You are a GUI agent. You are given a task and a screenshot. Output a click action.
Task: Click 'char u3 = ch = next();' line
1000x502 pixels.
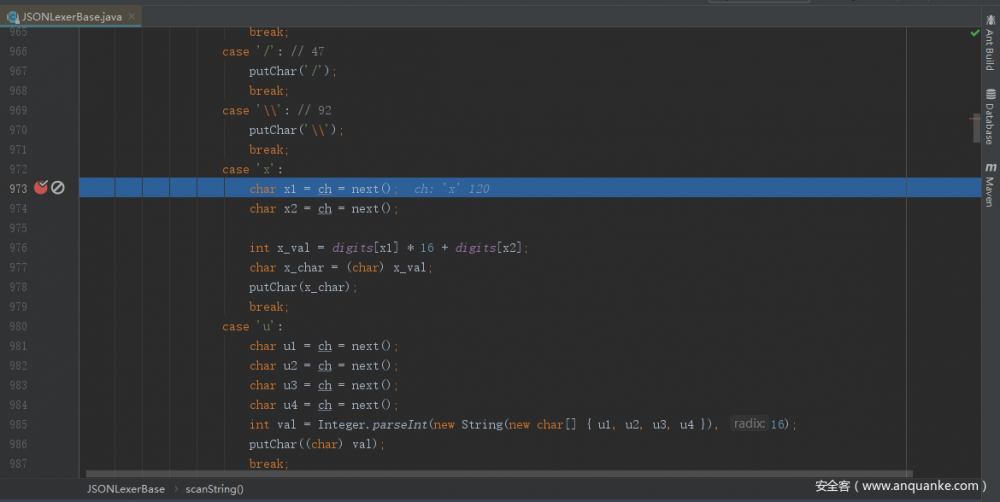pyautogui.click(x=324, y=385)
